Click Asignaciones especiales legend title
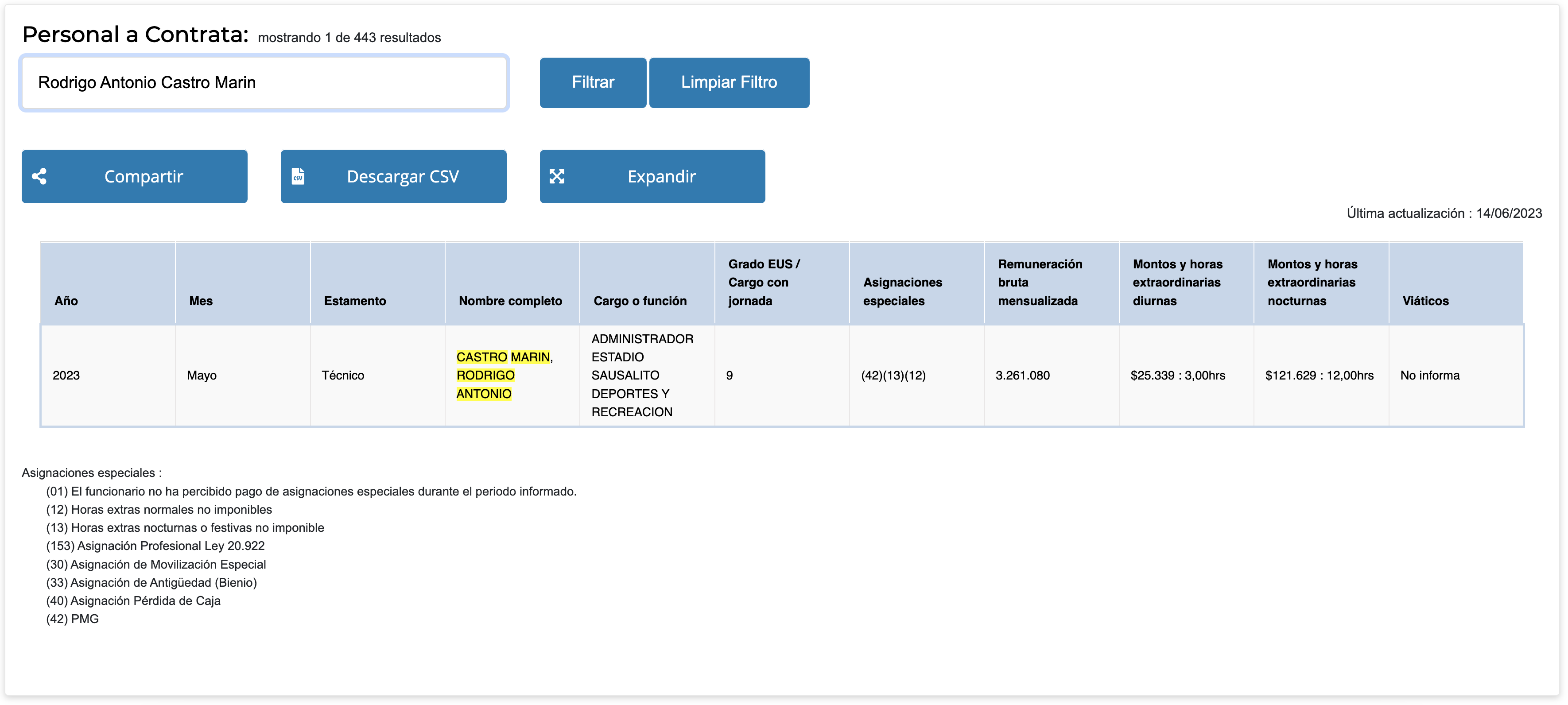Image resolution: width=1568 pixels, height=705 pixels. pos(92,473)
